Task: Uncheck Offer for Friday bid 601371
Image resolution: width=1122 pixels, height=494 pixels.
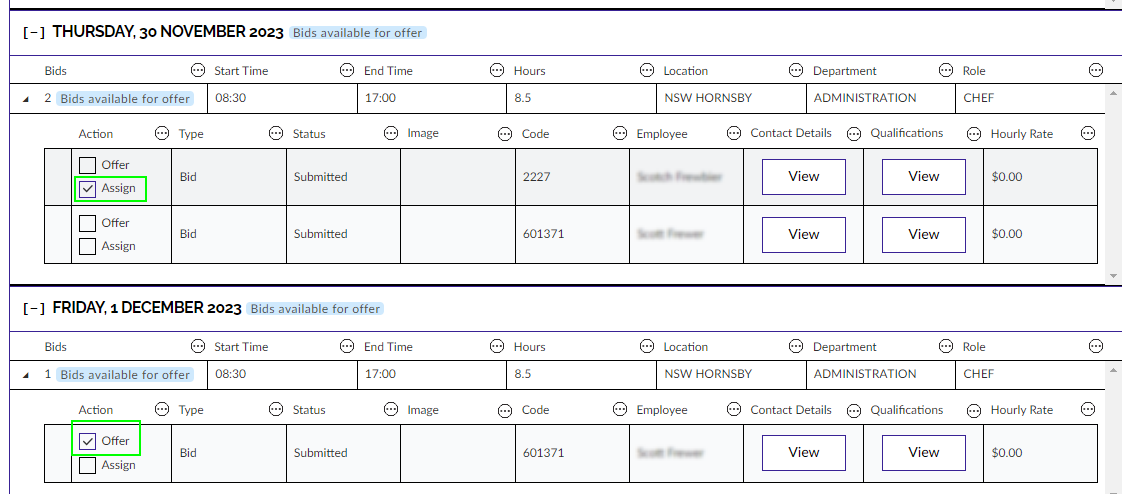Action: pos(88,441)
